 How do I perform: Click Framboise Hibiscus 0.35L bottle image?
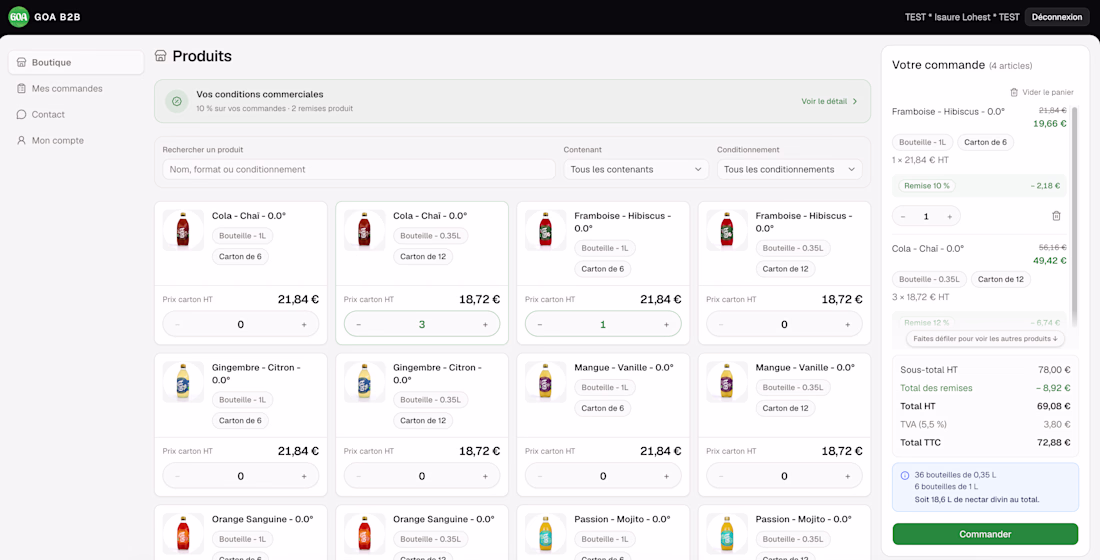click(727, 230)
